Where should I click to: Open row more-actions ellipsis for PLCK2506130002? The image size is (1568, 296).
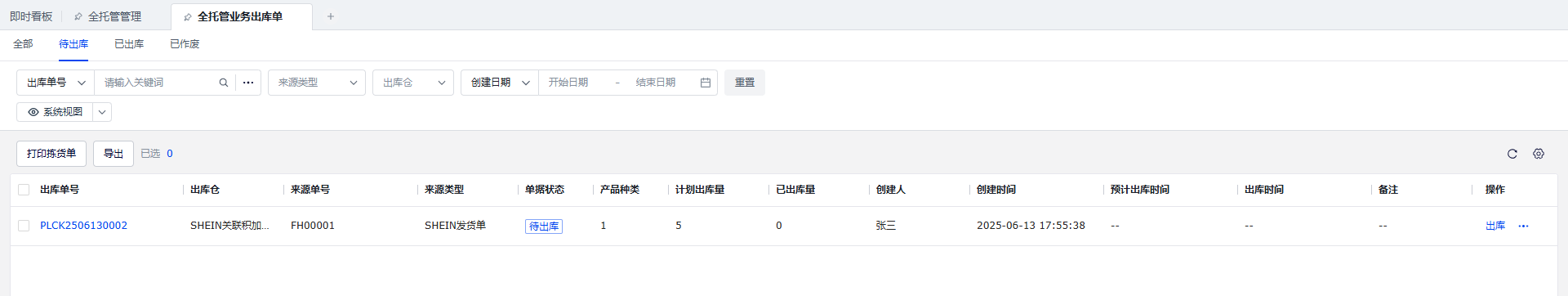1523,226
